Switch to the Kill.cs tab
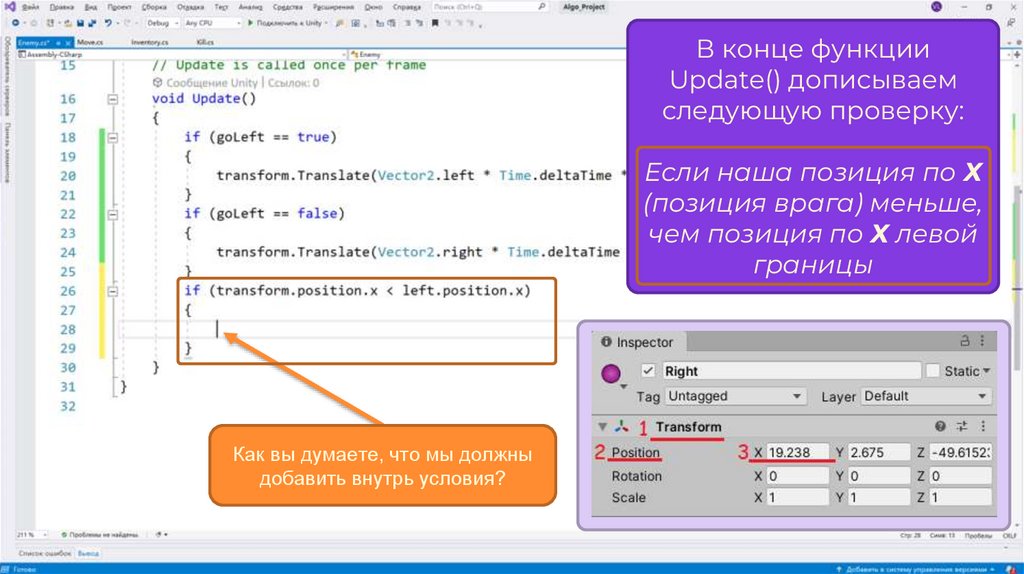Viewport: 1024px width, 574px height. 205,42
